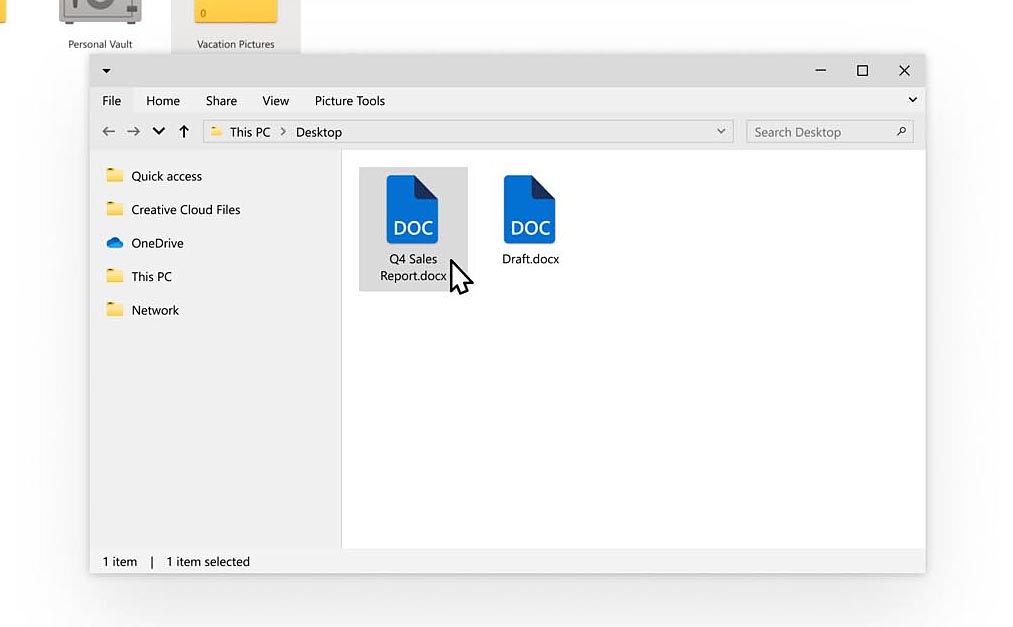
Task: Click inside the Search Desktop field
Action: (x=820, y=131)
